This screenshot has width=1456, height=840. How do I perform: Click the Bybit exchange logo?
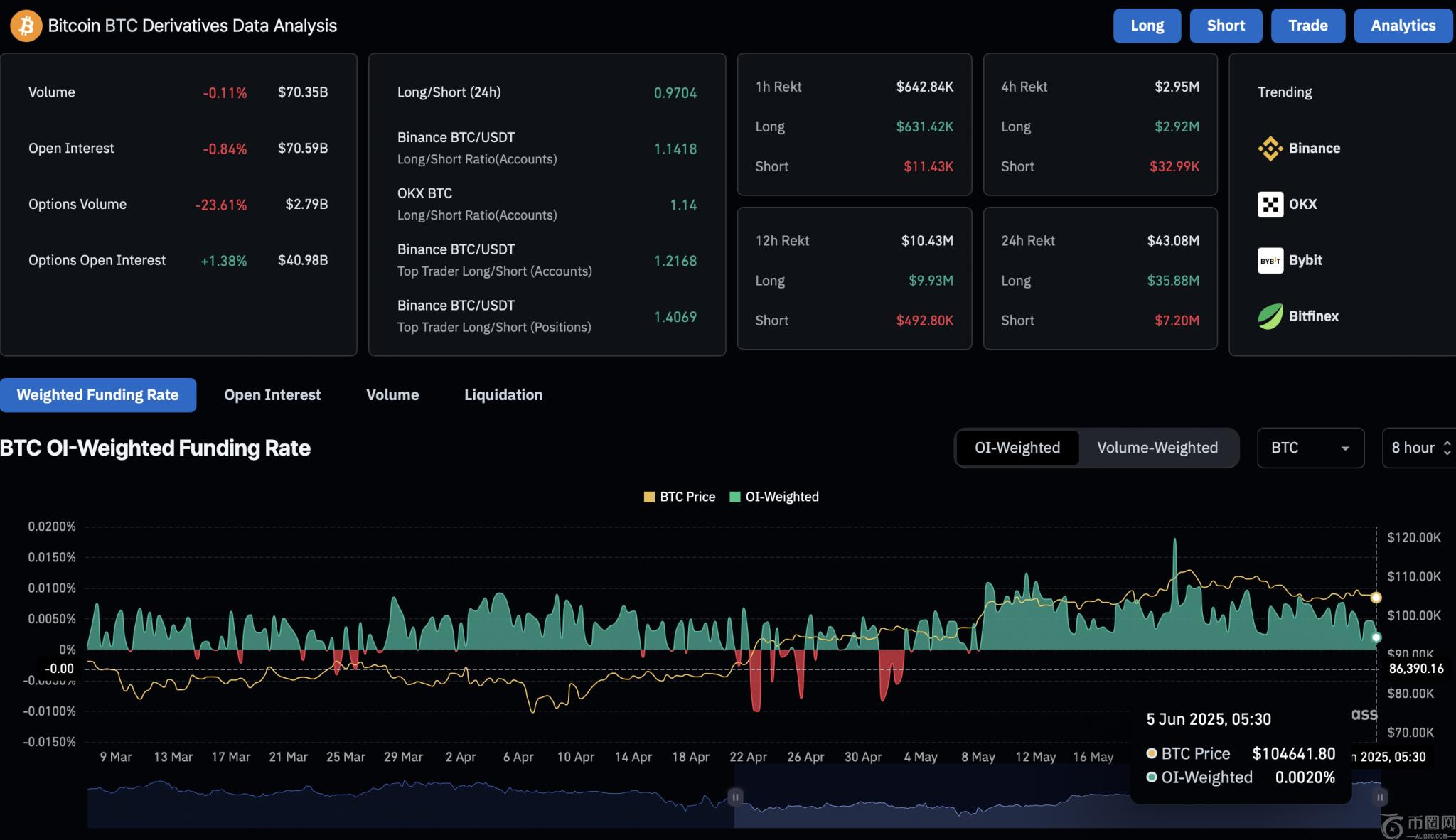coord(1270,261)
